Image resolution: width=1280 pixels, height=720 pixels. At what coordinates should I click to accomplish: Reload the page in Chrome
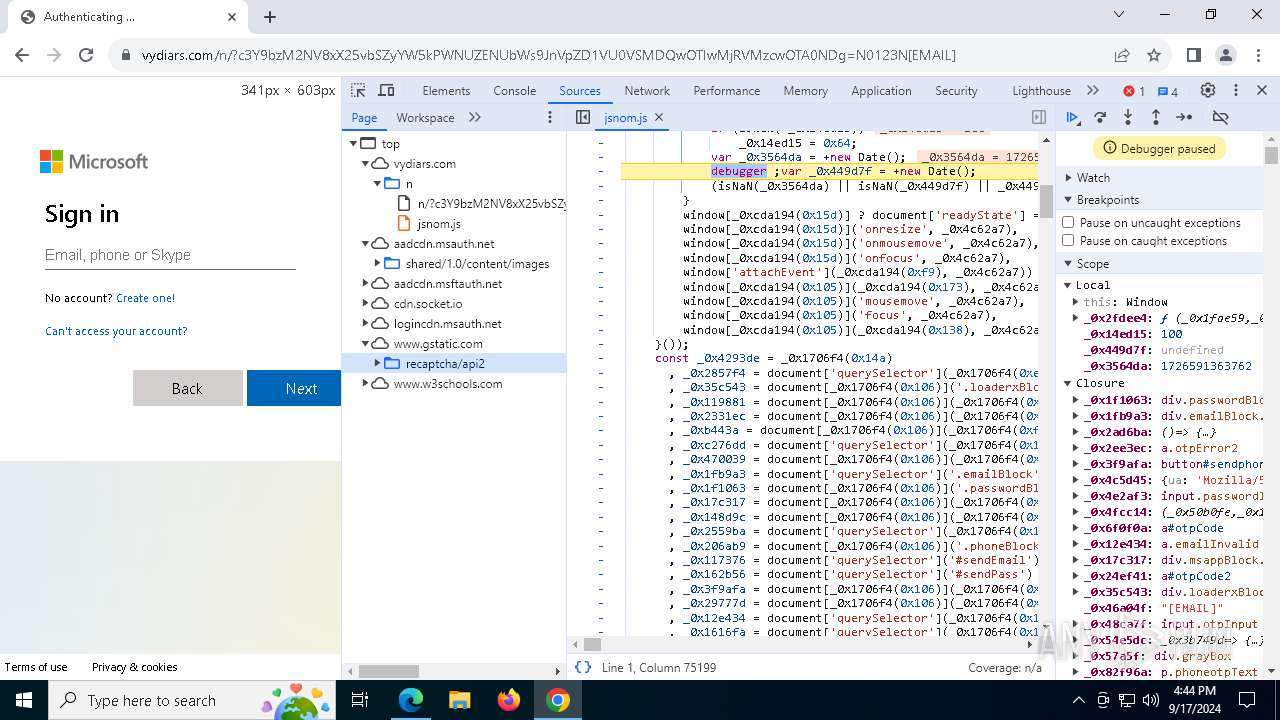pos(86,55)
